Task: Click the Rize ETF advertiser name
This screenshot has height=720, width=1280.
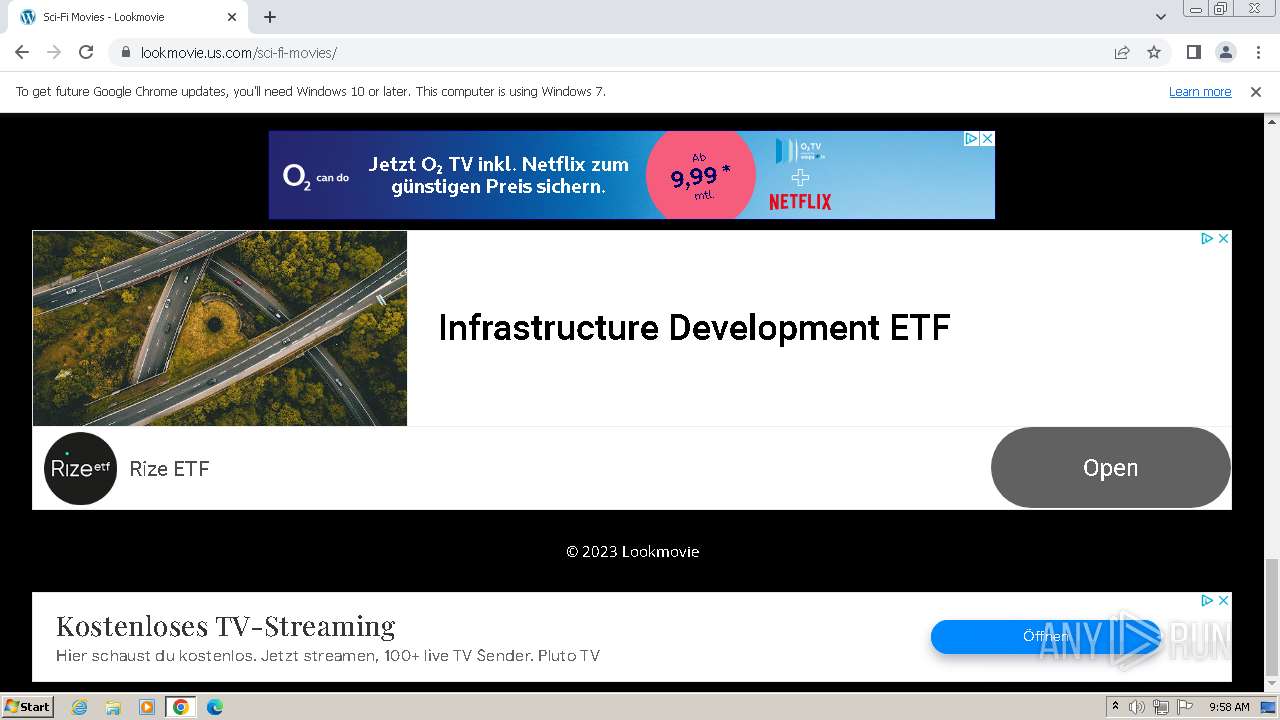Action: [169, 469]
